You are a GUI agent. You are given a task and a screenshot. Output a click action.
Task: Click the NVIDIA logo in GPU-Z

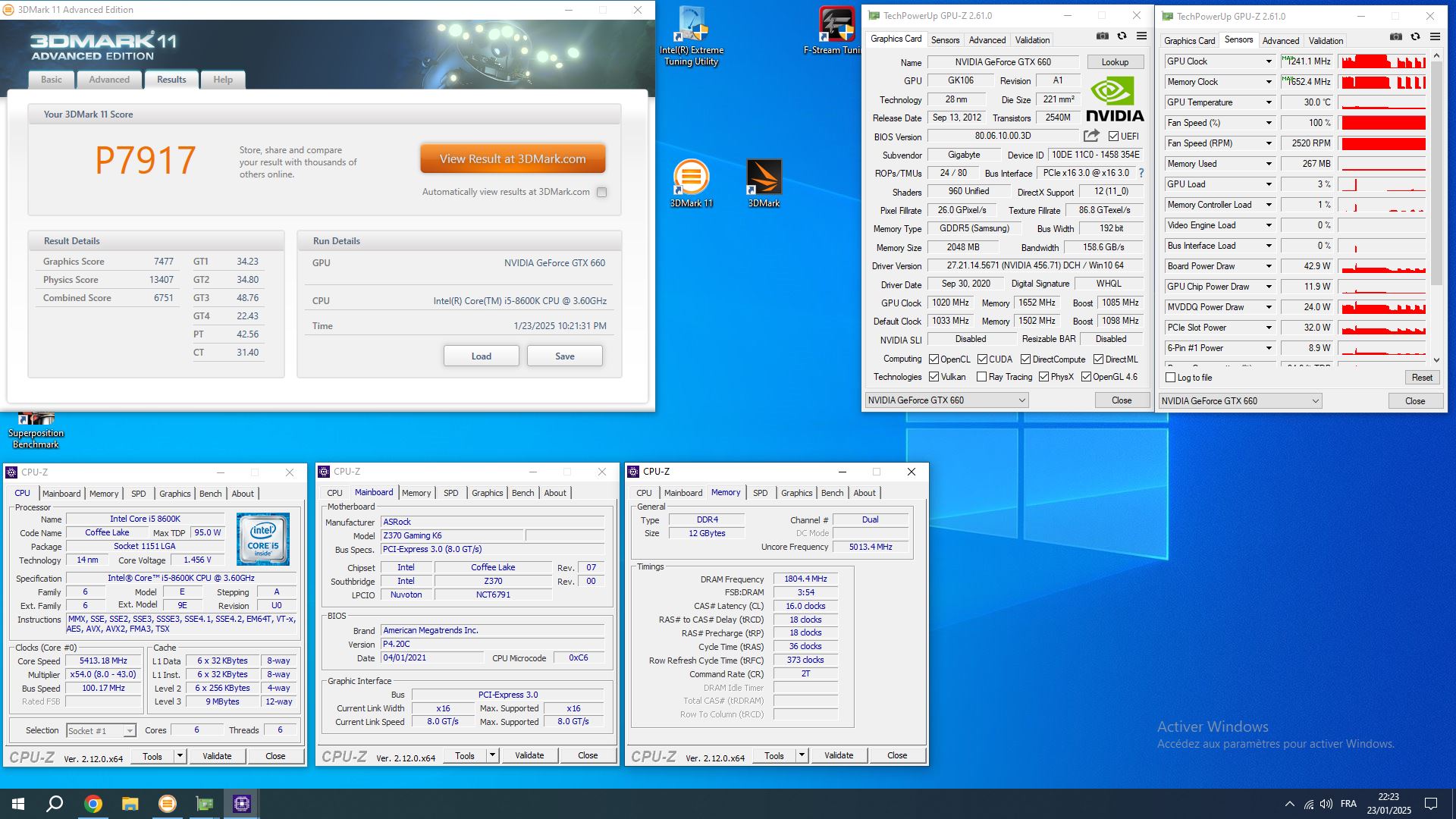click(x=1114, y=100)
